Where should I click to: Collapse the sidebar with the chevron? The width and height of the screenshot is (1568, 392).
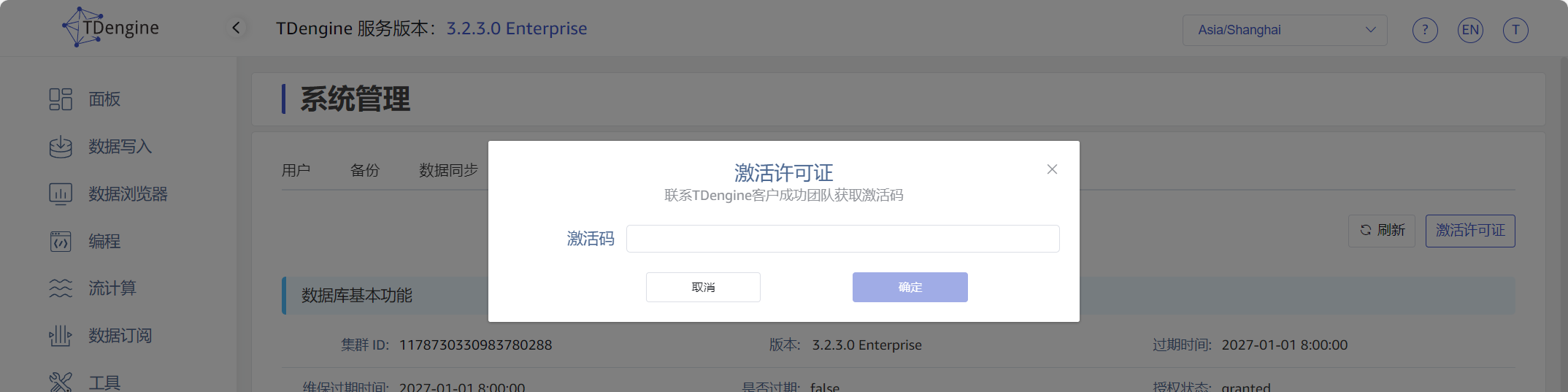pos(236,28)
